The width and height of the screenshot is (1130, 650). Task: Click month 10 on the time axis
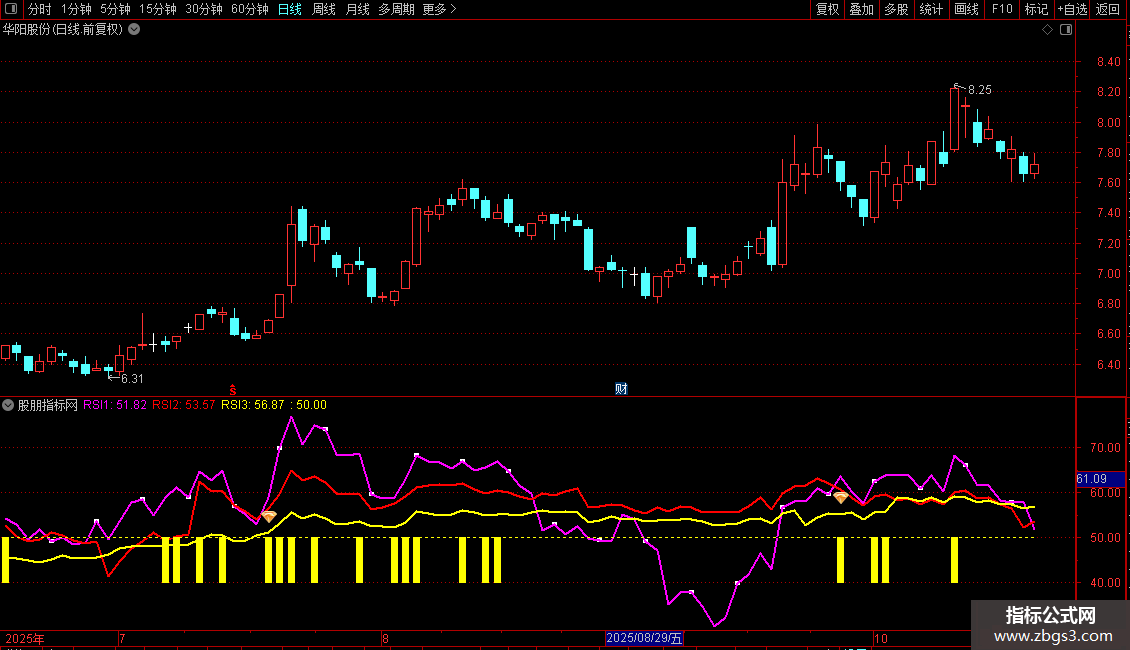[x=880, y=638]
